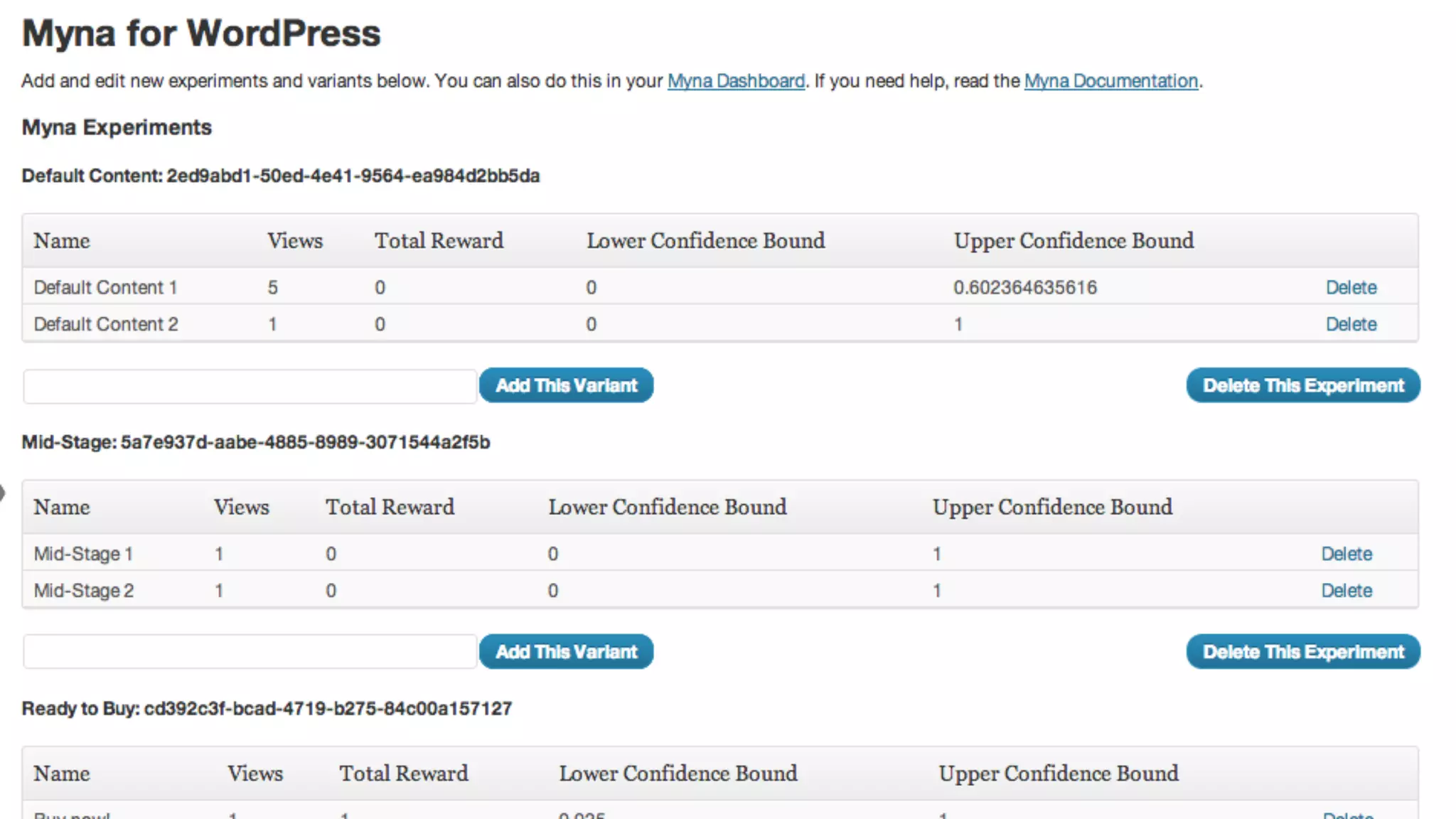
Task: Click the Ready to Buy experiment heading
Action: click(267, 709)
